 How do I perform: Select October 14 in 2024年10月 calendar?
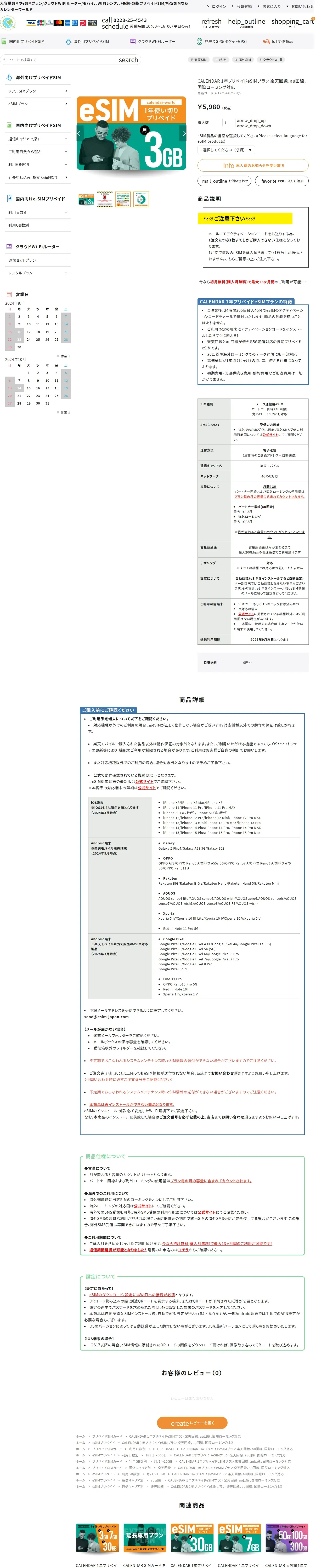[x=19, y=388]
